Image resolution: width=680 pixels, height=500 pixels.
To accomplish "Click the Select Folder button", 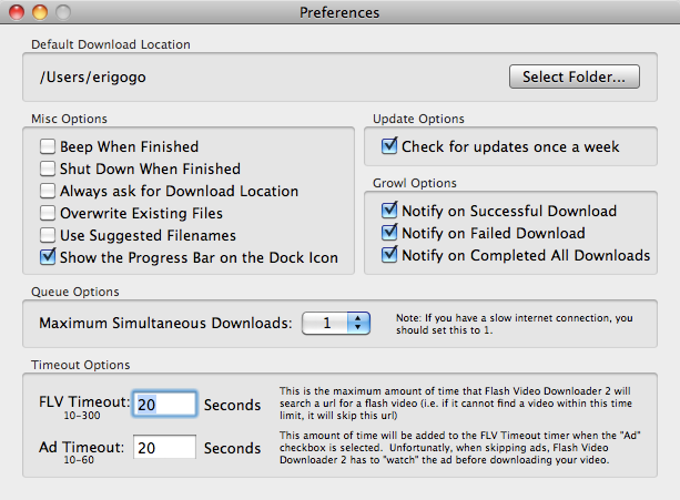I will coord(574,76).
